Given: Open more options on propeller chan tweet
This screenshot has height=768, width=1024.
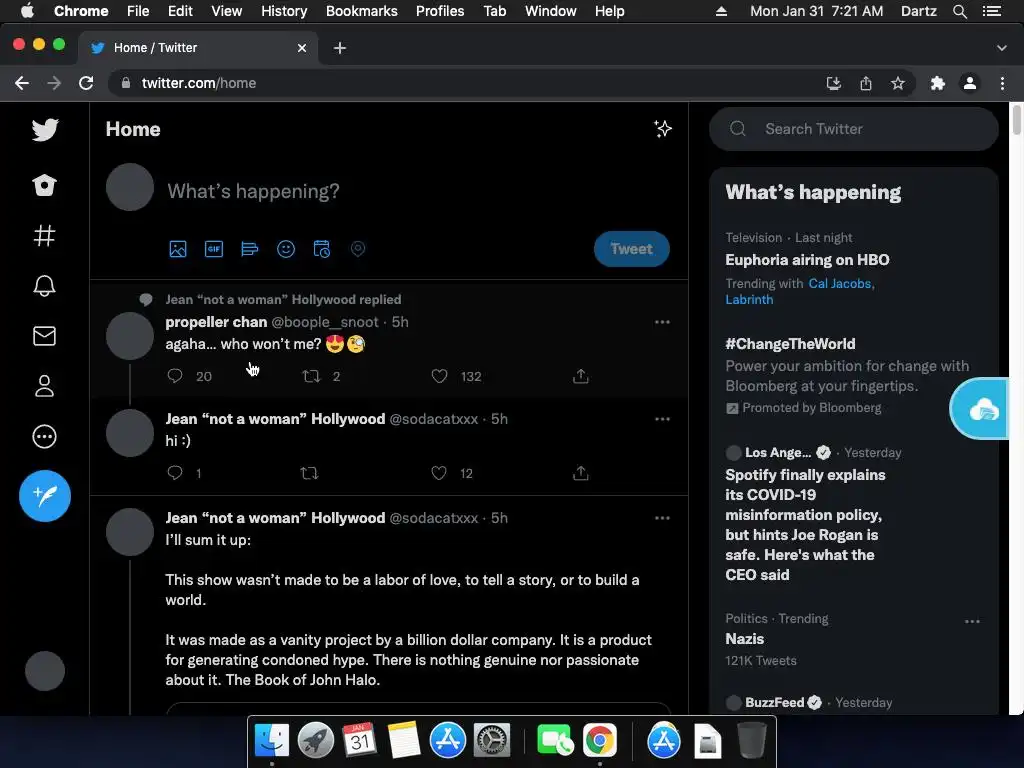Looking at the screenshot, I should pos(662,322).
